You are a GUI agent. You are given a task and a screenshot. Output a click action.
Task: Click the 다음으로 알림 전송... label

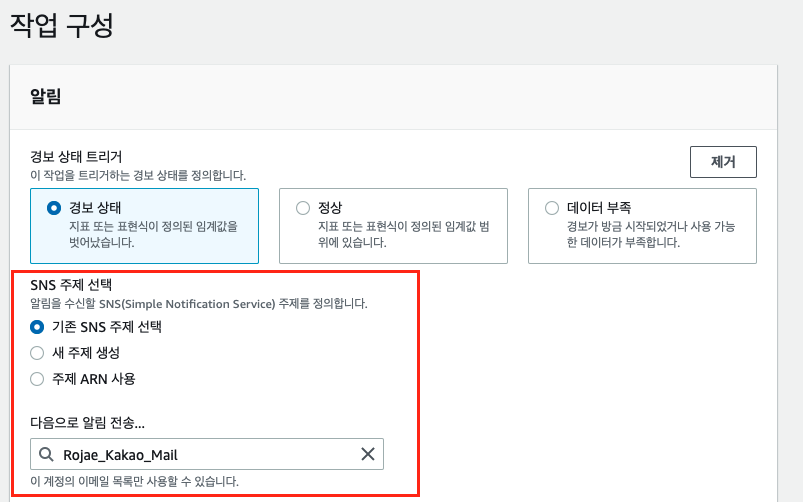[x=88, y=423]
